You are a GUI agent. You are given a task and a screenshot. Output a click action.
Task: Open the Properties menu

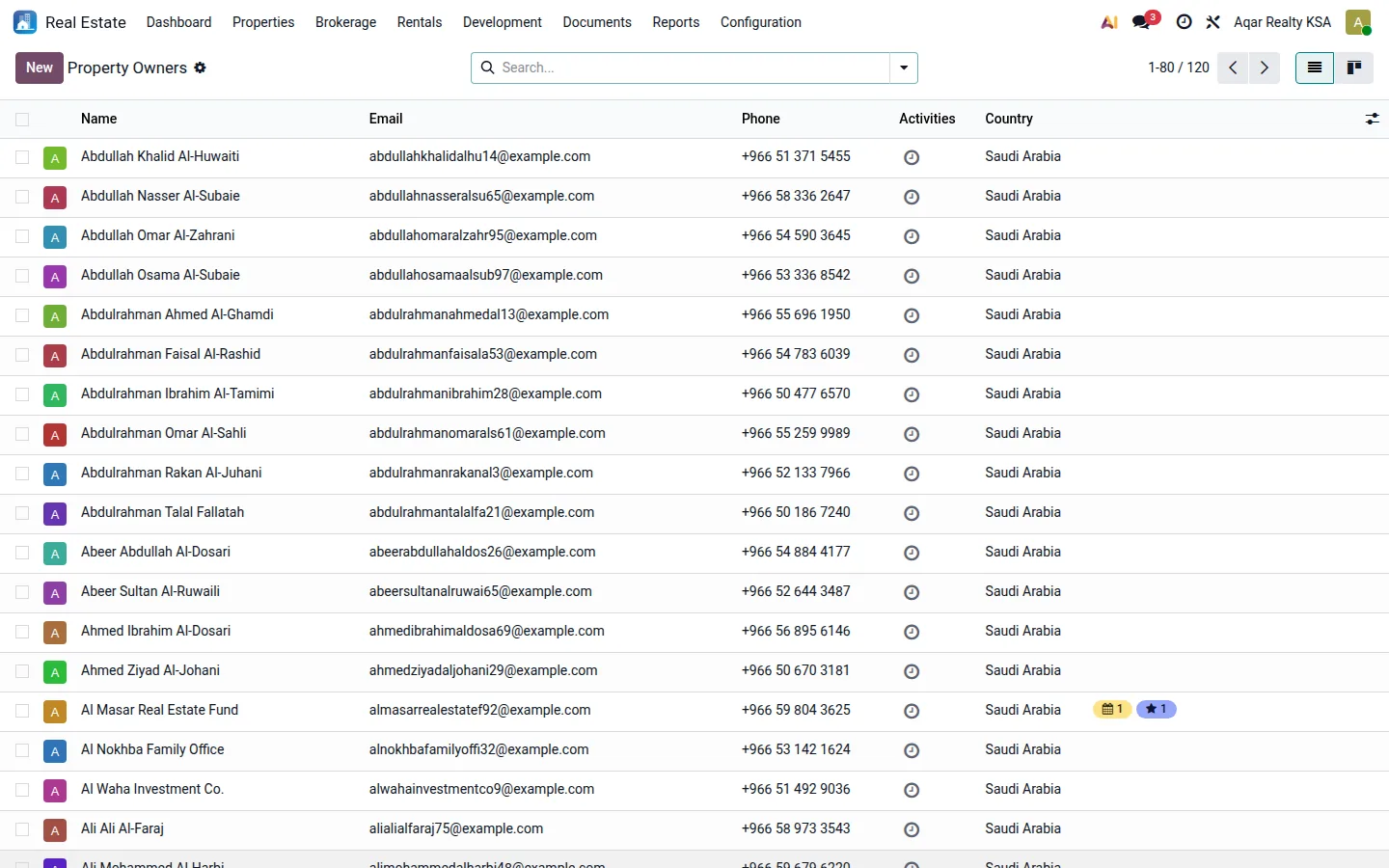click(x=263, y=22)
